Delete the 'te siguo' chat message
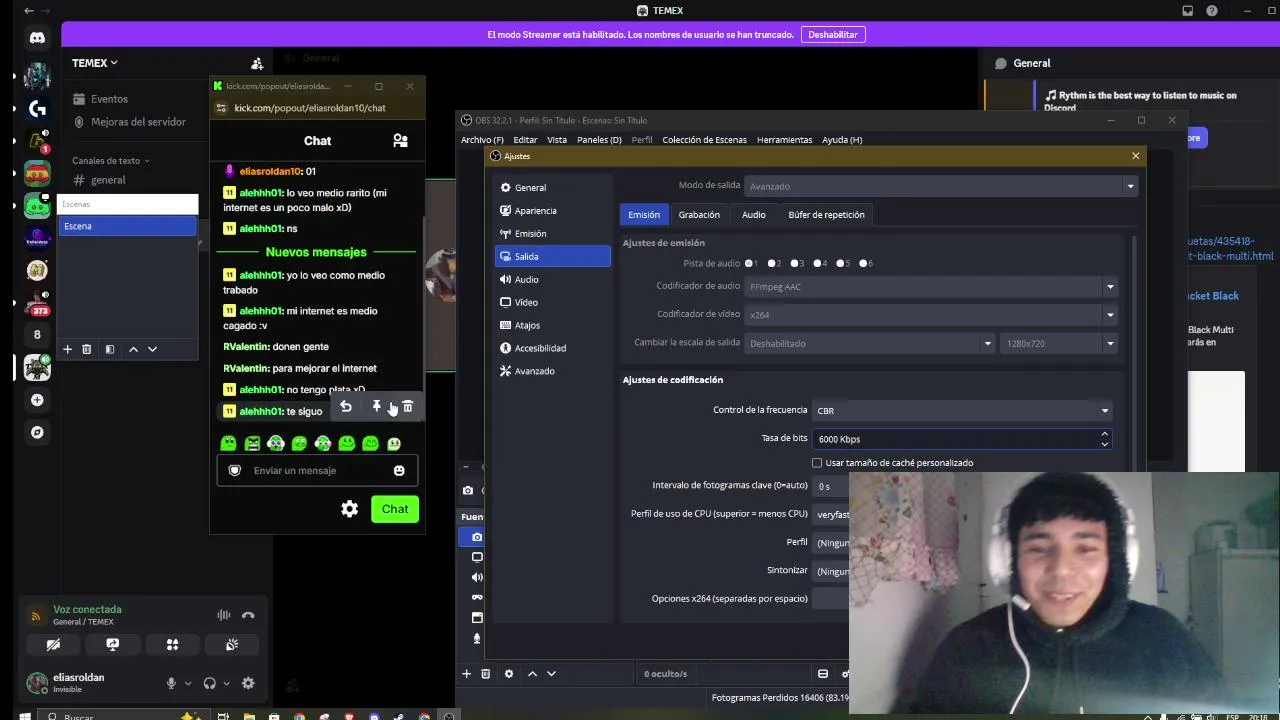This screenshot has height=720, width=1280. [x=407, y=407]
